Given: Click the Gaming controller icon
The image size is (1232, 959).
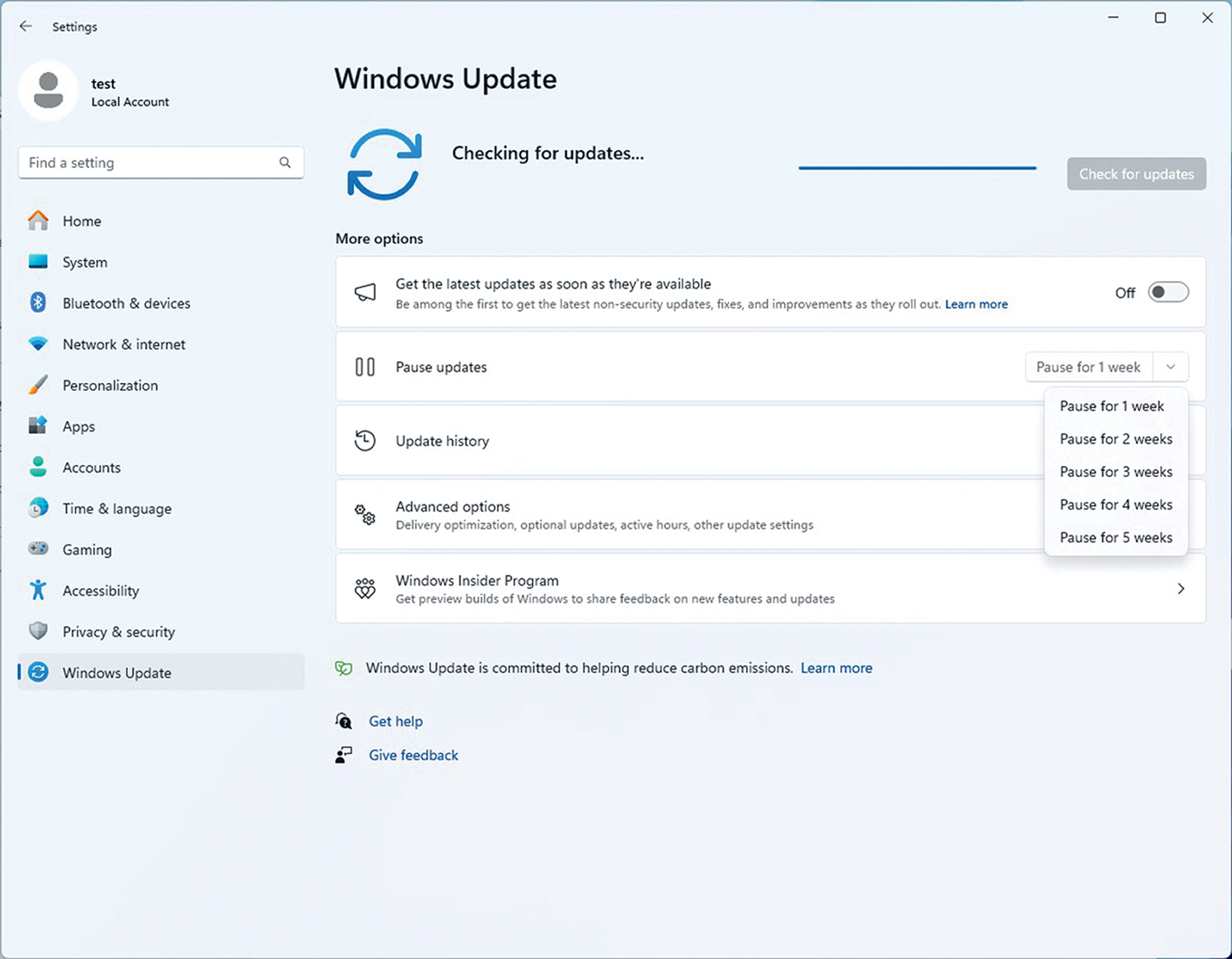Looking at the screenshot, I should pyautogui.click(x=38, y=549).
